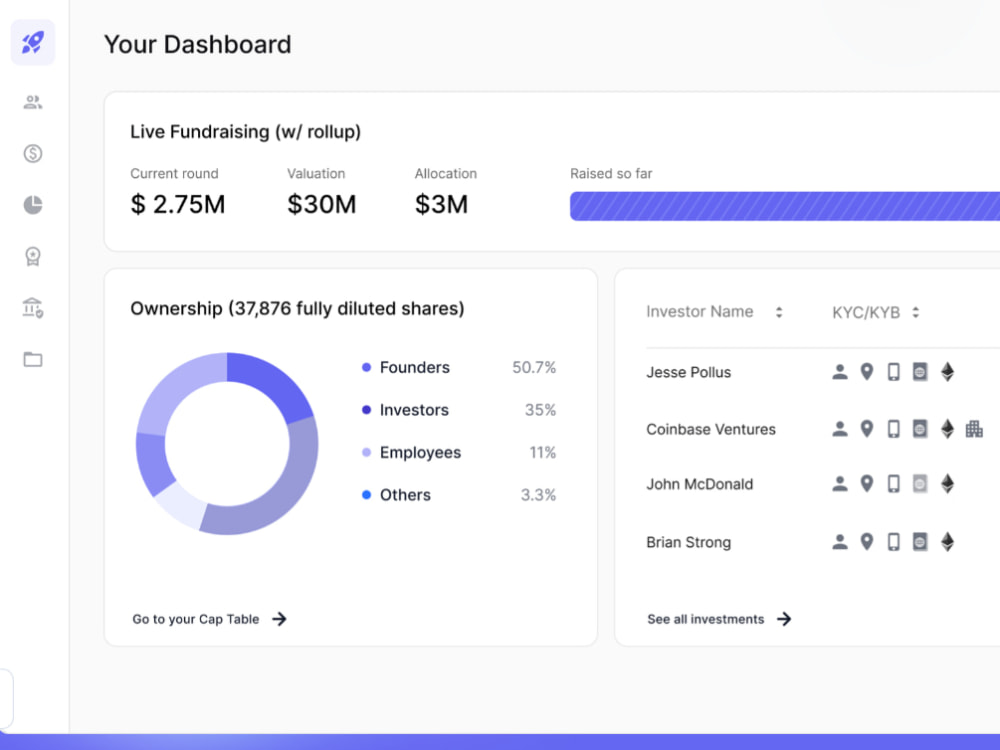Screen dimensions: 1000x750
Task: Click Brian Strong location pin icon
Action: [867, 541]
